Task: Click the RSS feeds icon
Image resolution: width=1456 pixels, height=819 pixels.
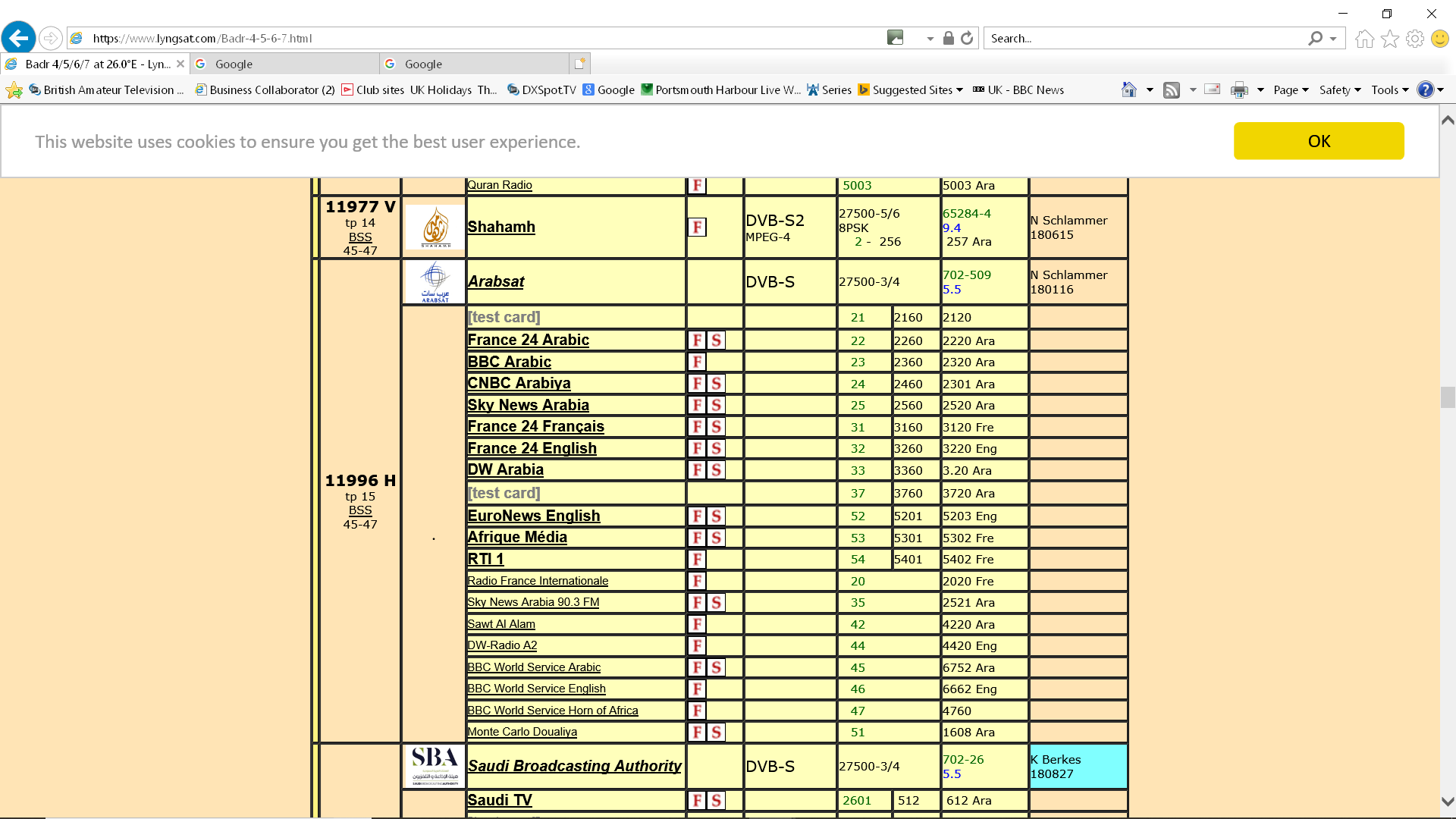Action: pos(1172,90)
